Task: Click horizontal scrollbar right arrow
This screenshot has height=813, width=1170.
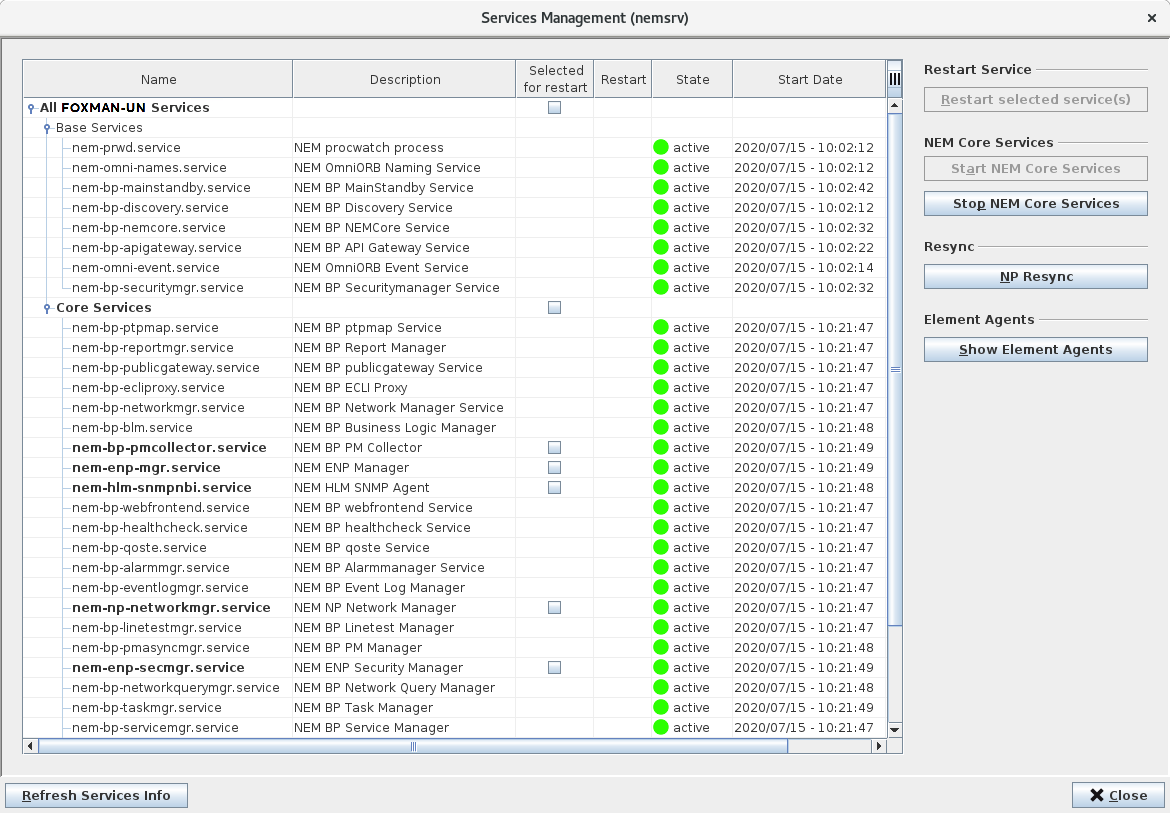Action: (879, 746)
